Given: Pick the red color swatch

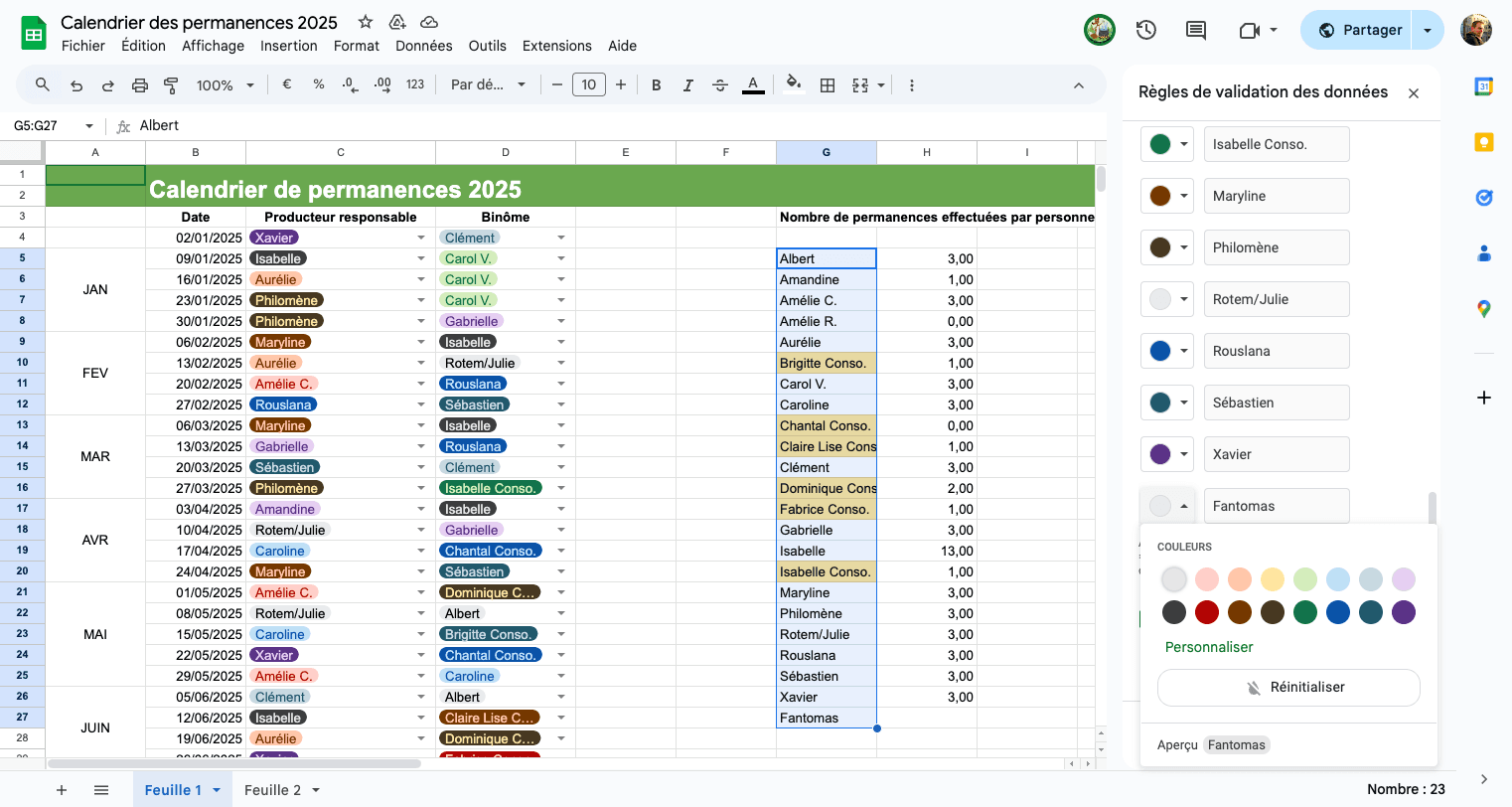Looking at the screenshot, I should pos(1207,612).
